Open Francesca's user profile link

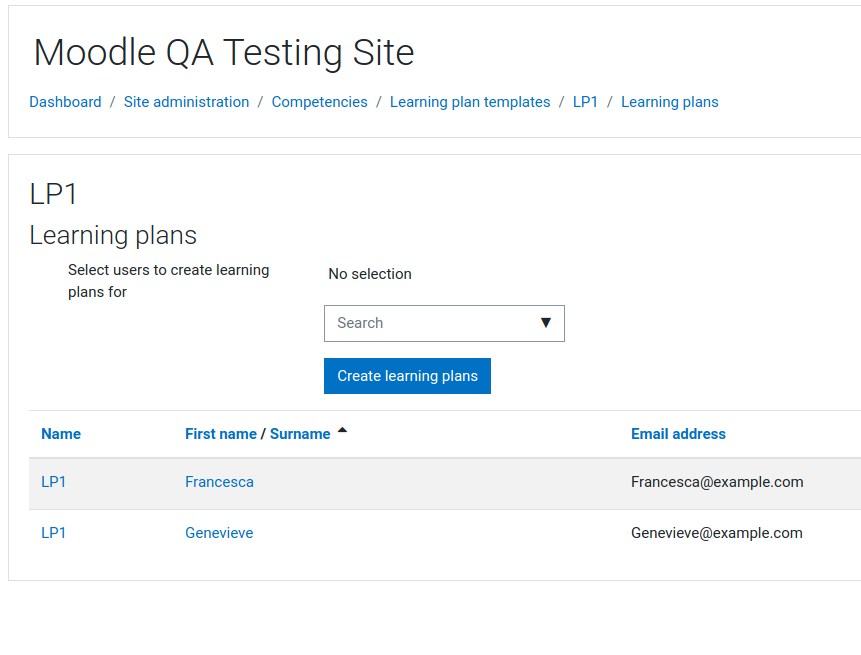(x=219, y=482)
